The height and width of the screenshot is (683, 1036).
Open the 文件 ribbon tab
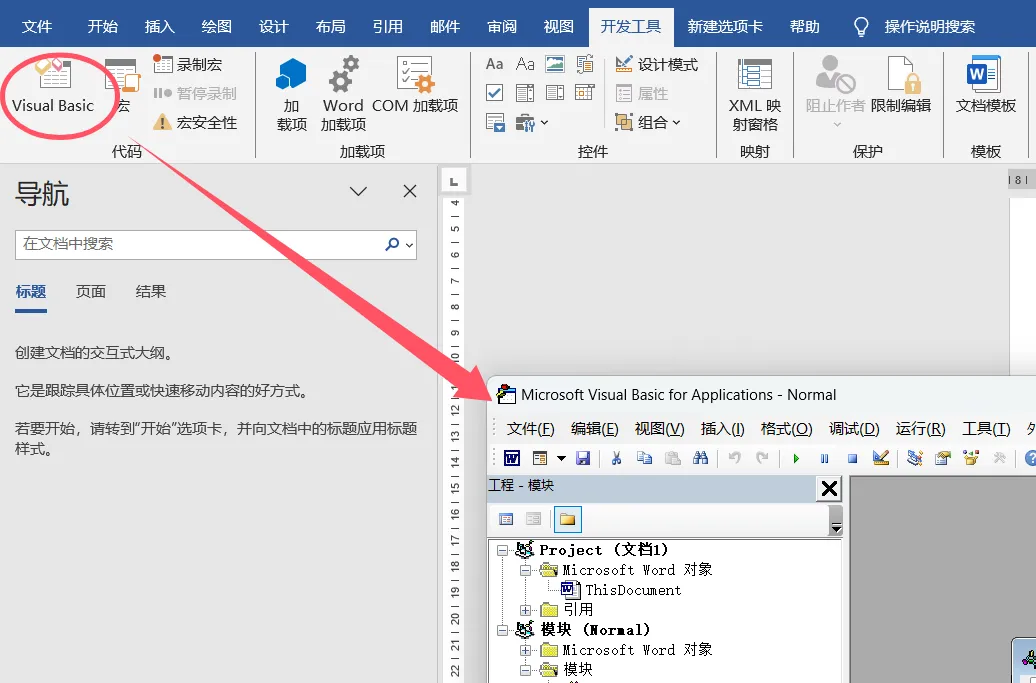tap(37, 26)
